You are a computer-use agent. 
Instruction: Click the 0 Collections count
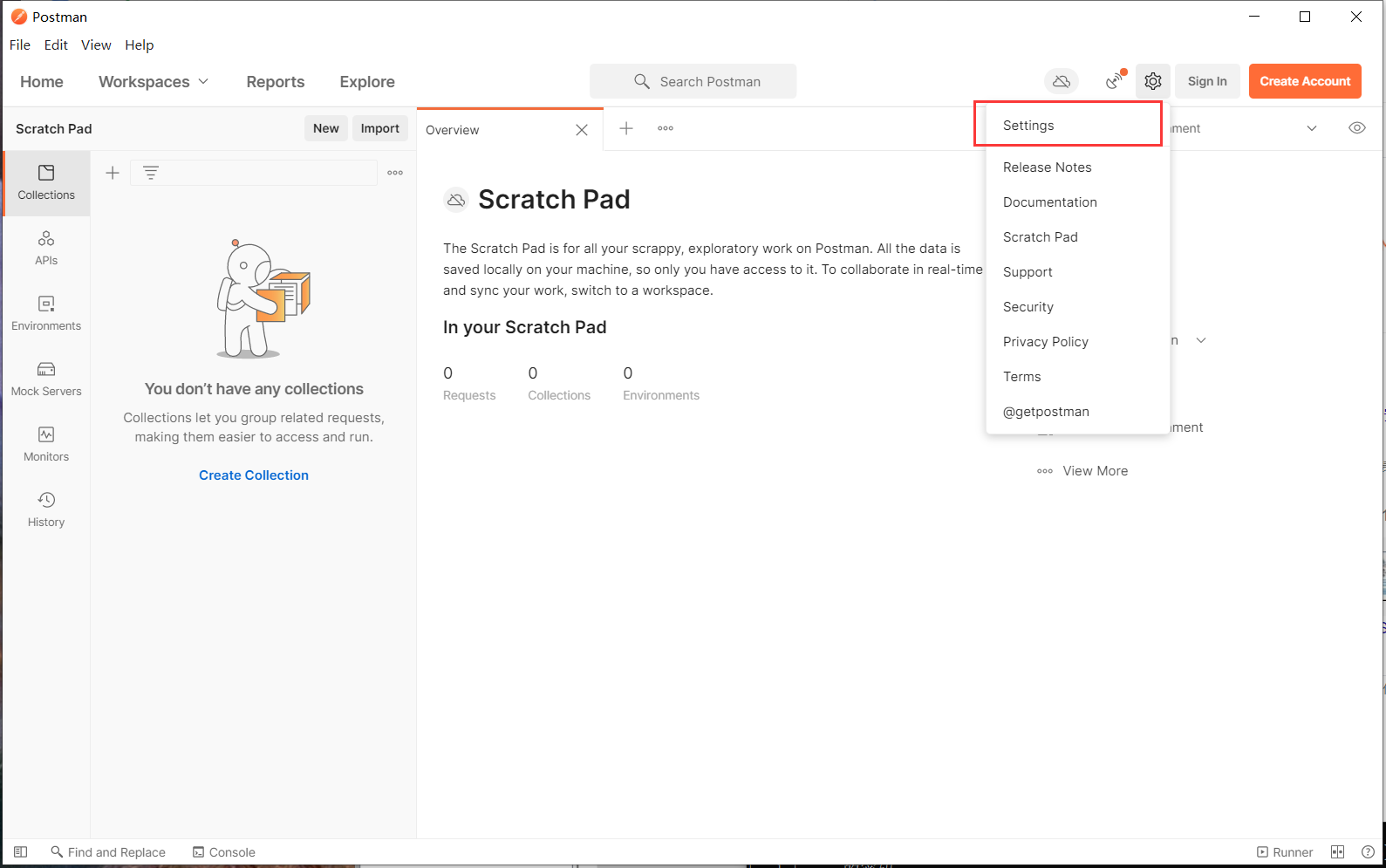559,384
